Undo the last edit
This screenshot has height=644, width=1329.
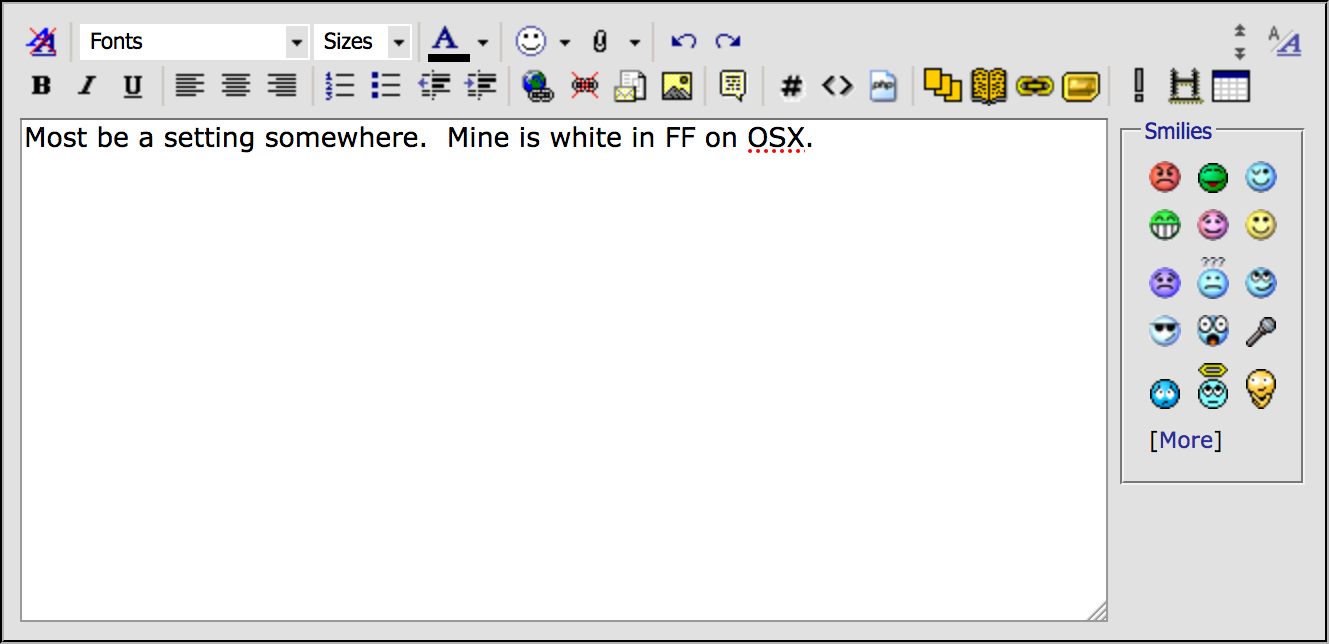[x=683, y=42]
